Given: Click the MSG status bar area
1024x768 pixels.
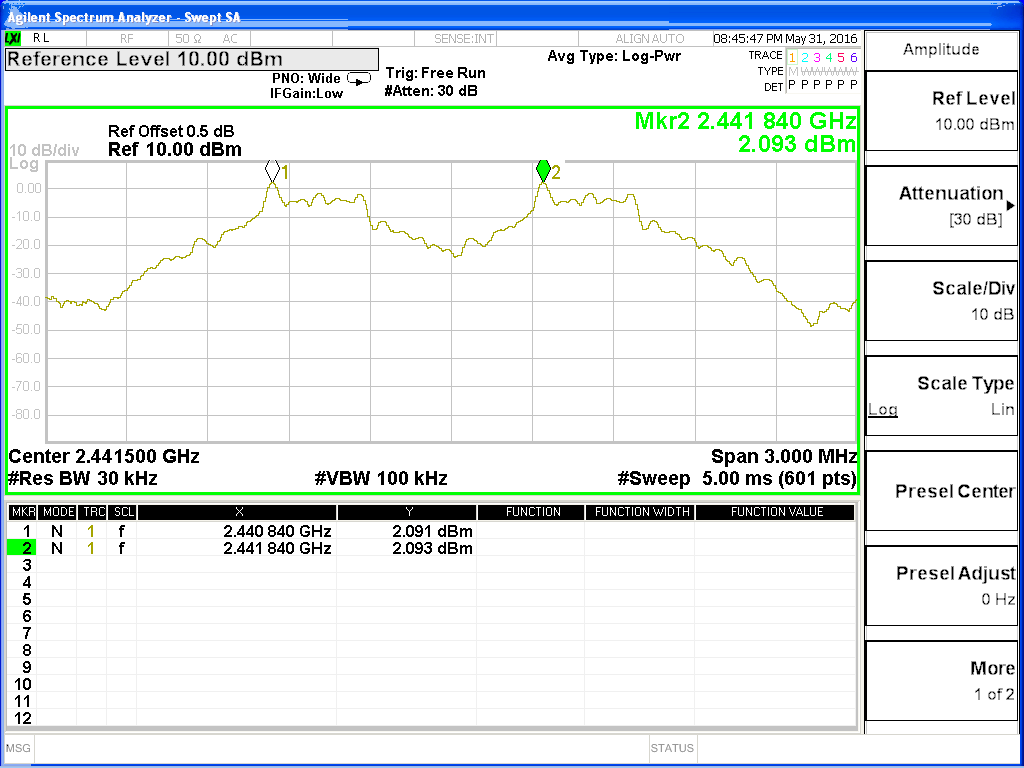Looking at the screenshot, I should (18, 748).
